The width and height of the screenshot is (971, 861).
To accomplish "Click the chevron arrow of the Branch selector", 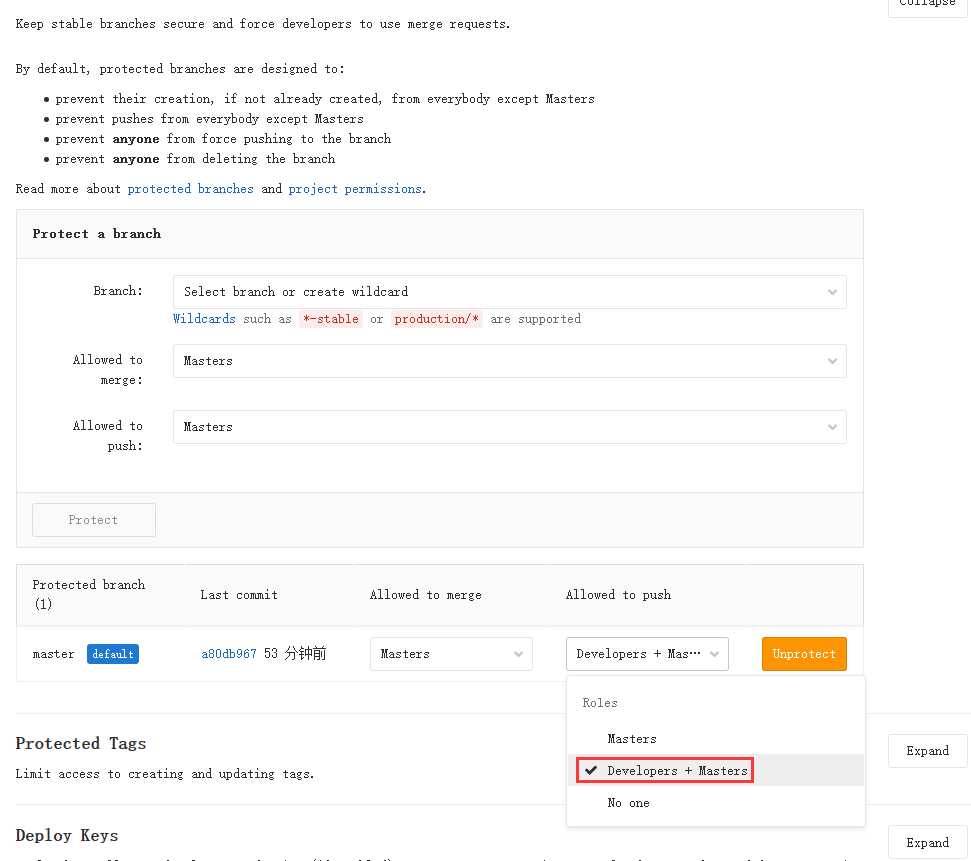I will (832, 292).
